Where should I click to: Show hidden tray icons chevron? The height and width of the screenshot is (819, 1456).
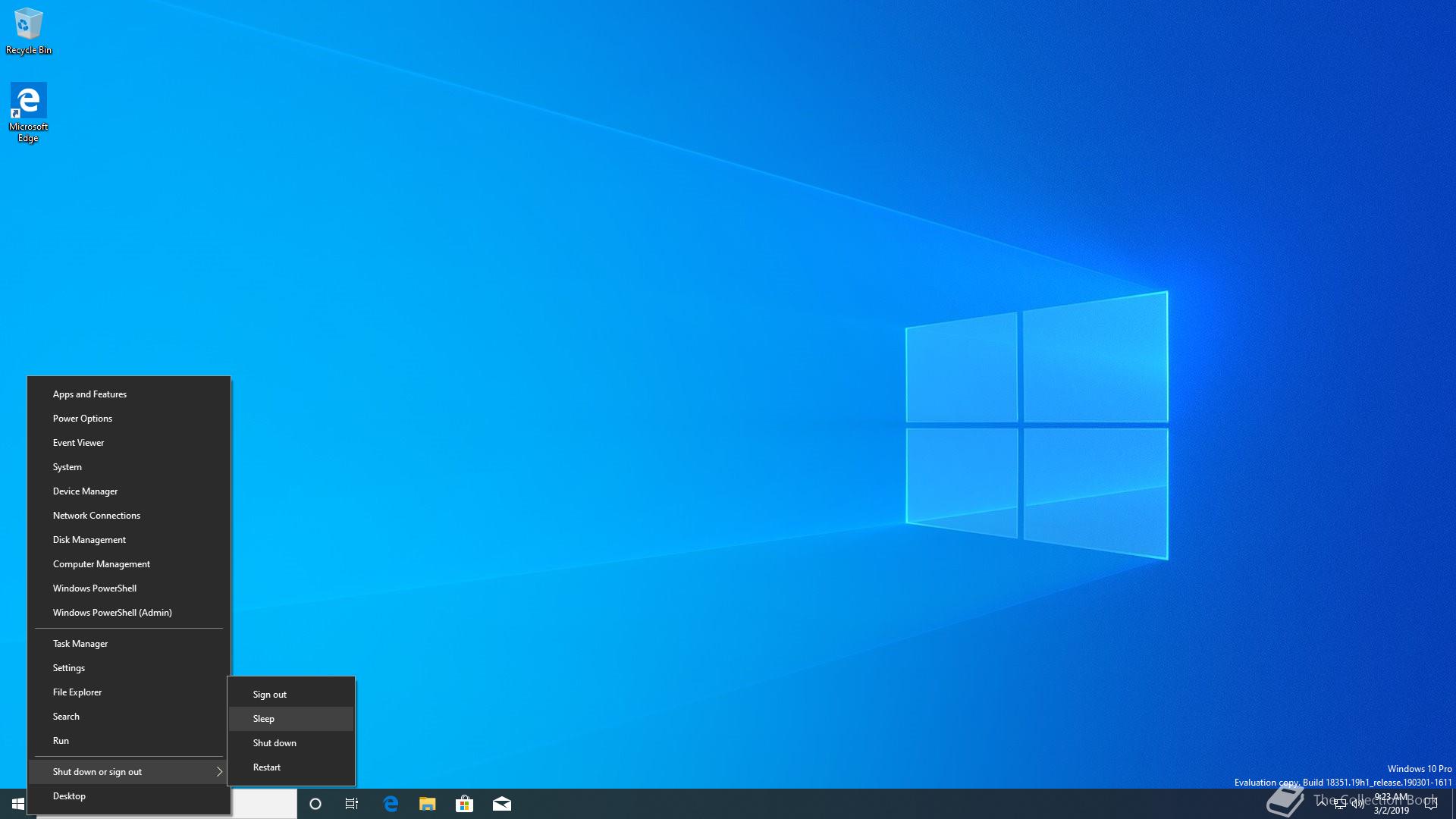tap(1322, 804)
